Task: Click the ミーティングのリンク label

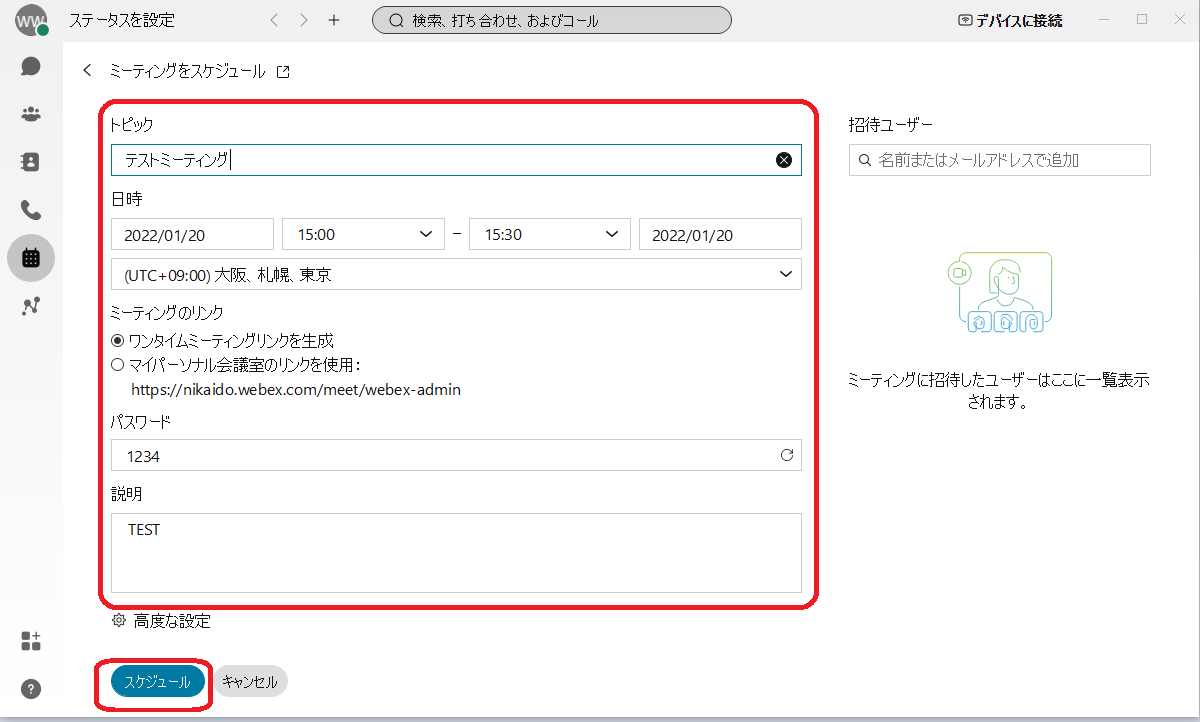Action: 167,313
